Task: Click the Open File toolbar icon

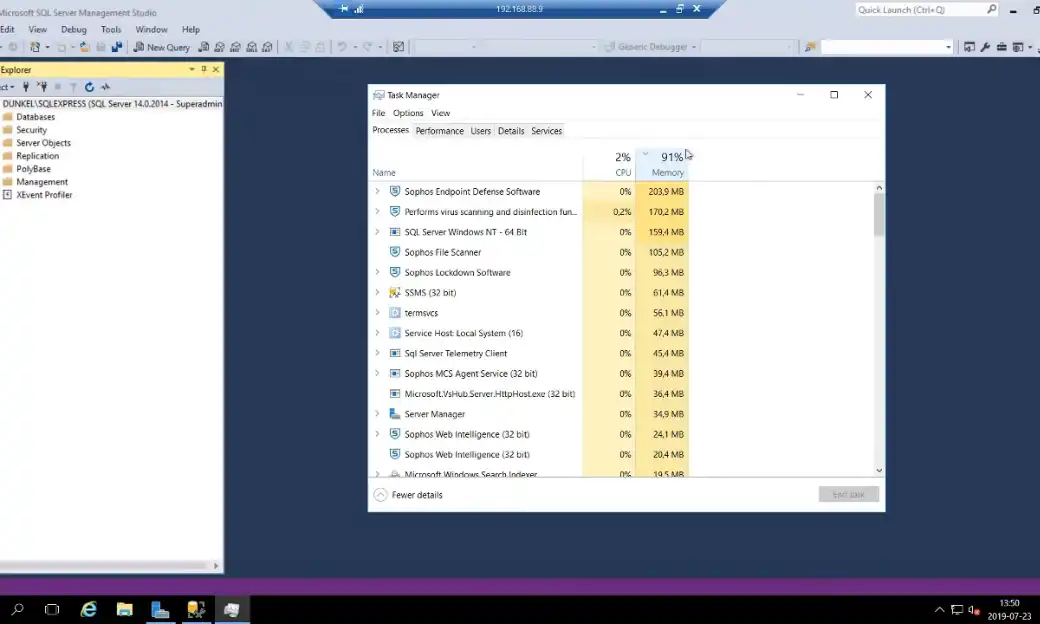Action: [x=85, y=47]
